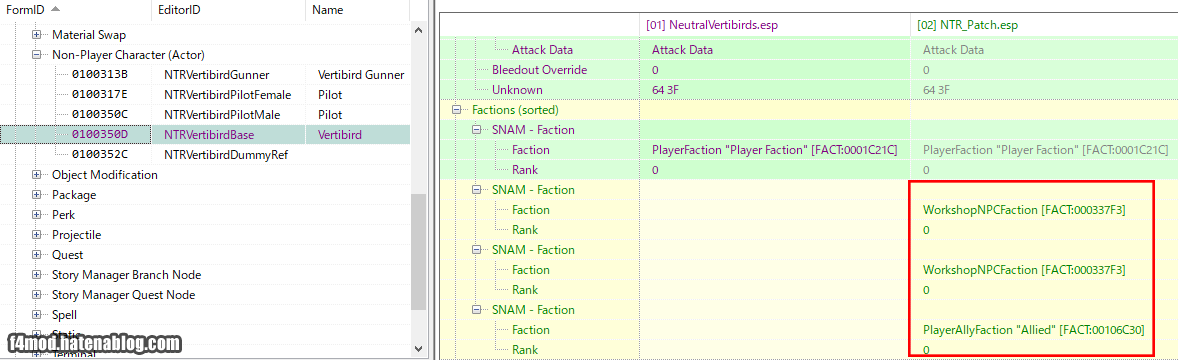Select PlayerFaction value in NeutralVertibirds.esp column

click(x=775, y=150)
